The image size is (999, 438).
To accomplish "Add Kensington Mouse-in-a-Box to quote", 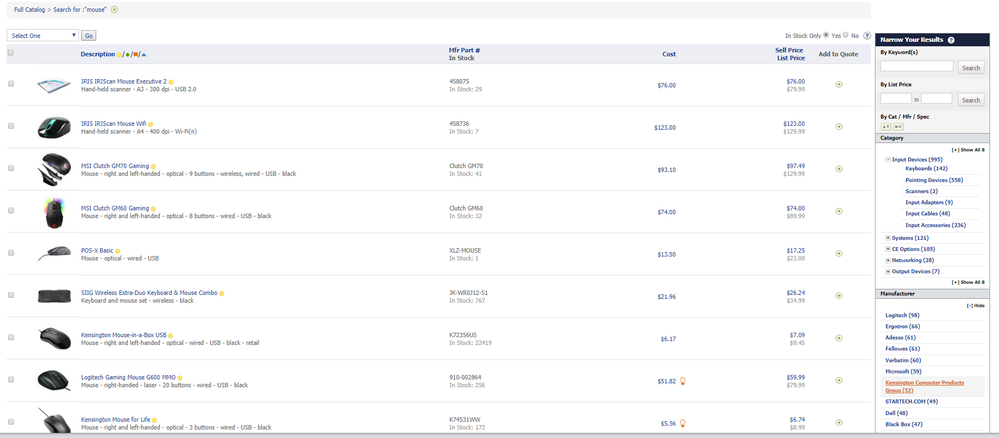I will click(838, 338).
